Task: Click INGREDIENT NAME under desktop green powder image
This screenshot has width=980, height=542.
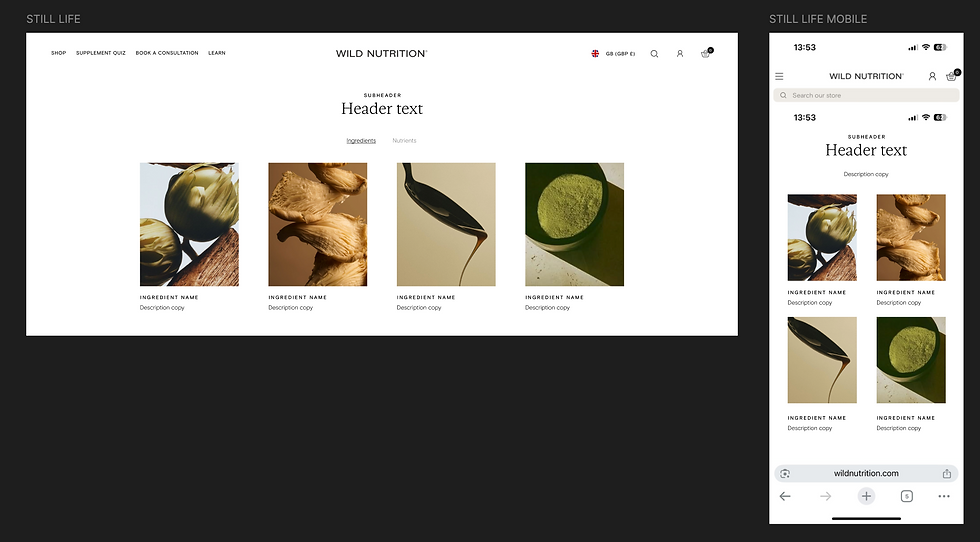Action: pyautogui.click(x=554, y=298)
